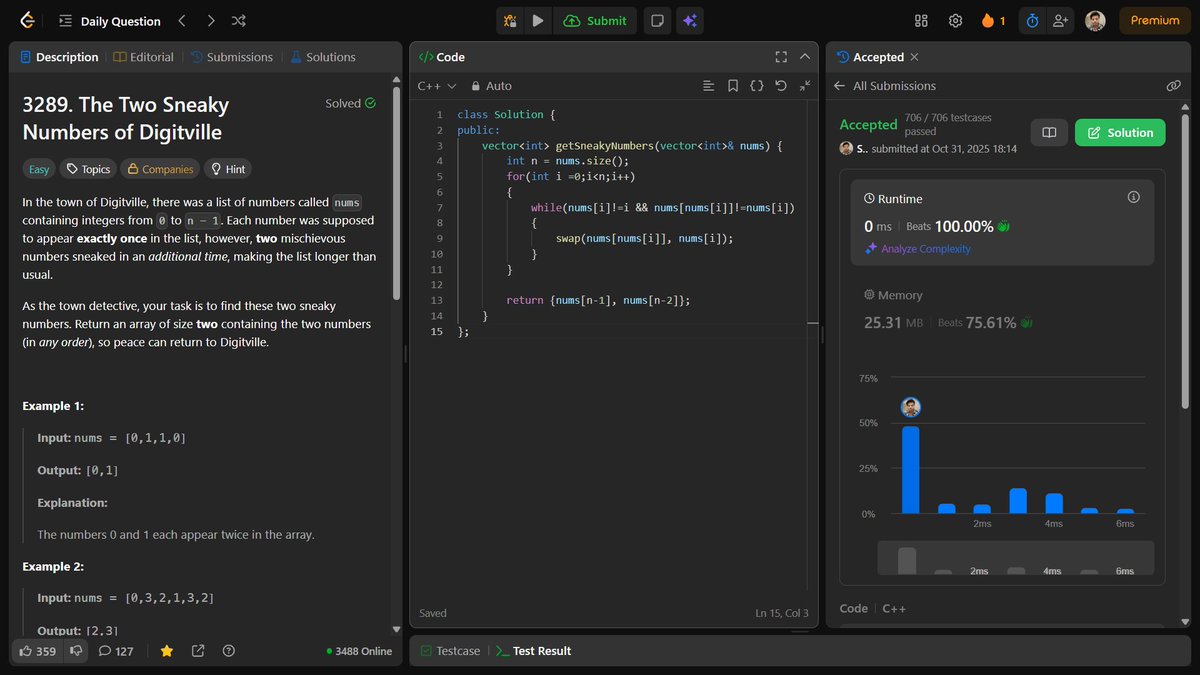Click the curly braces snippet icon
This screenshot has width=1200, height=675.
(756, 86)
